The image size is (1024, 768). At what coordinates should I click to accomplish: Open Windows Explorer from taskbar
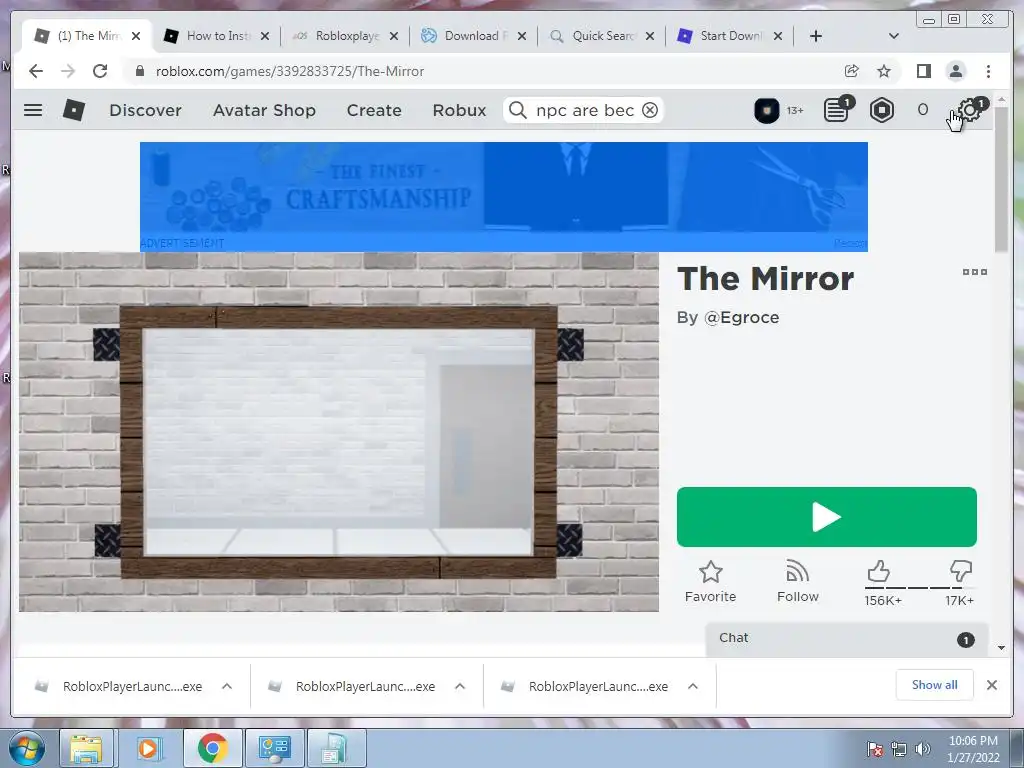point(86,748)
